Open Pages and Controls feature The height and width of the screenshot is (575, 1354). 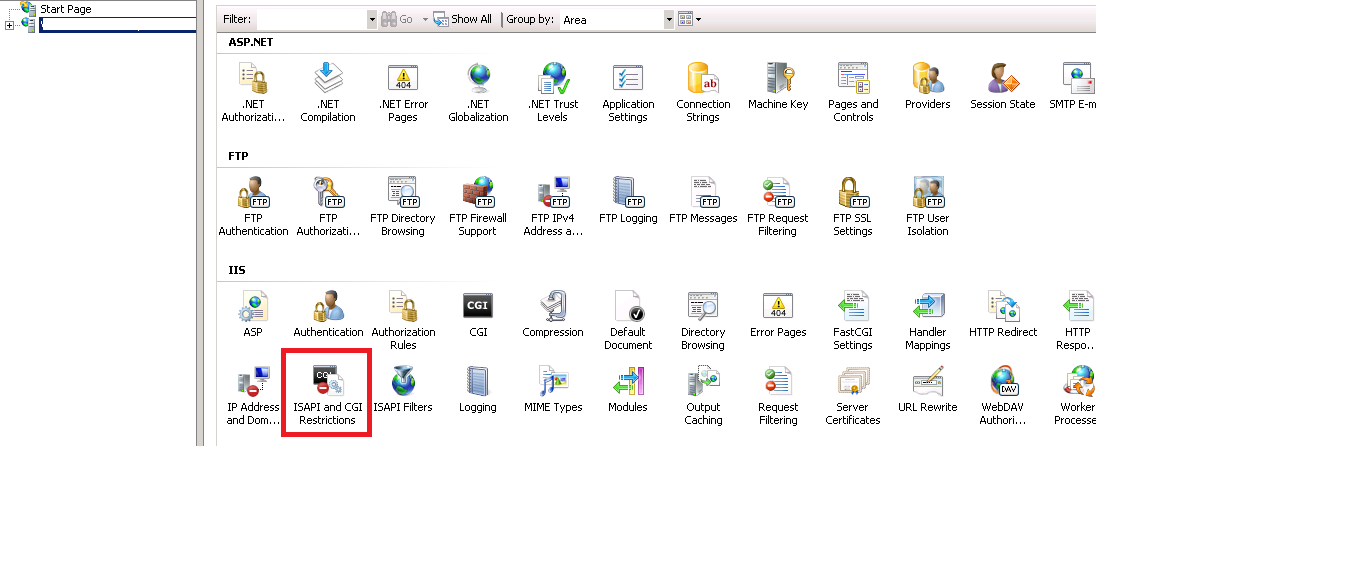click(x=853, y=91)
